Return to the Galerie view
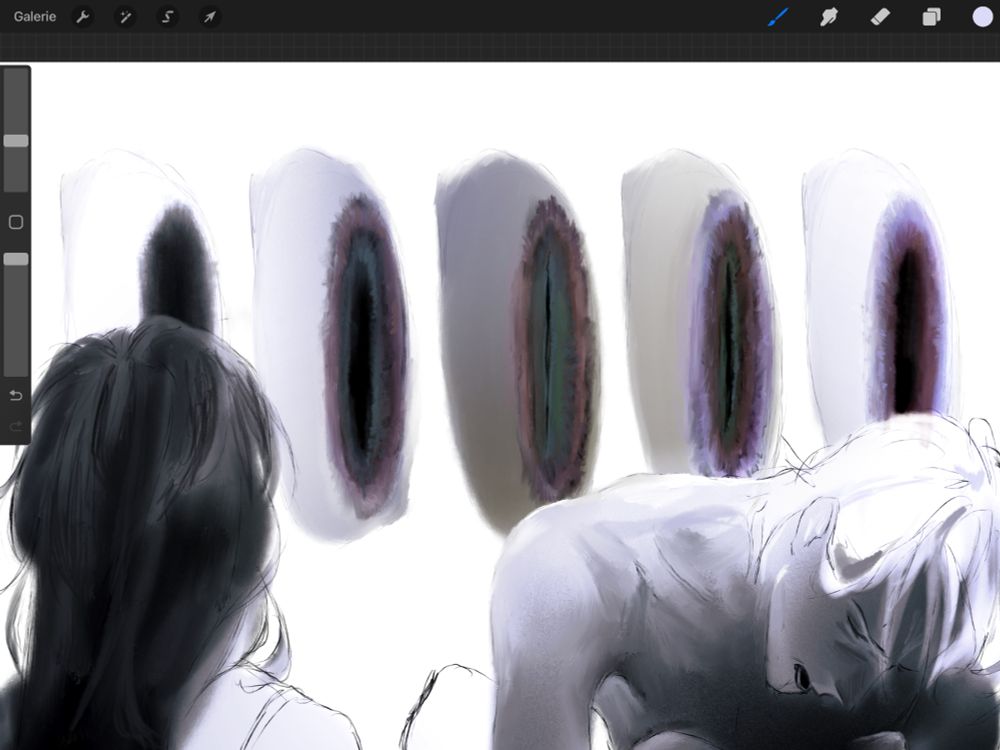 34,17
